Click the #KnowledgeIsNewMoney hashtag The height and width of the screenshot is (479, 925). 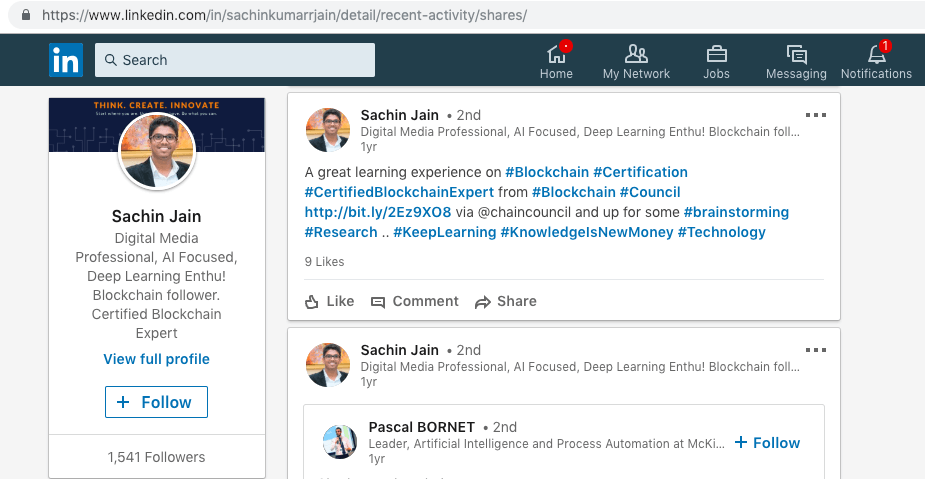coord(585,232)
